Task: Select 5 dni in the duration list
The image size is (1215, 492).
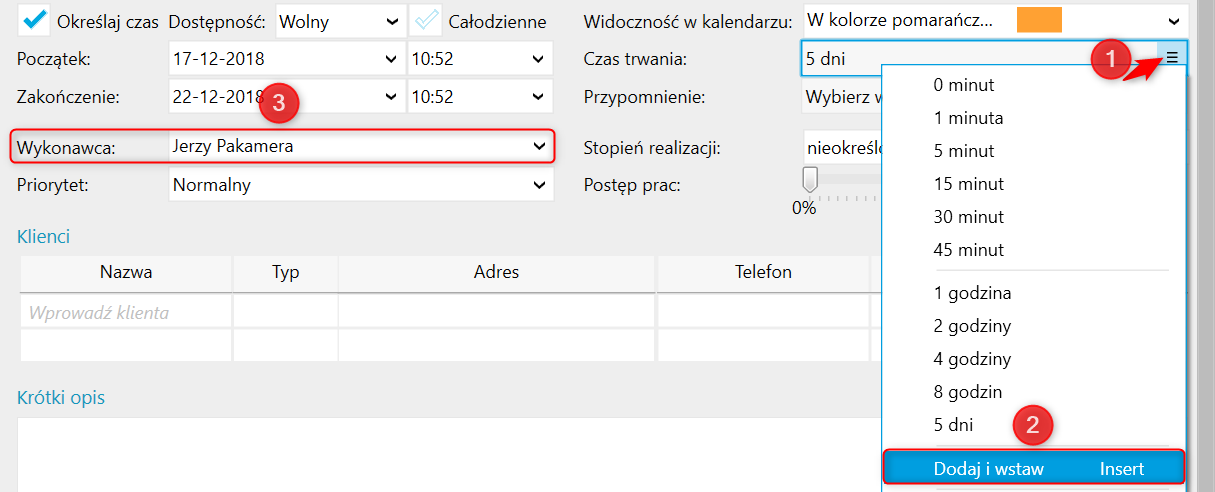Action: pyautogui.click(x=953, y=424)
